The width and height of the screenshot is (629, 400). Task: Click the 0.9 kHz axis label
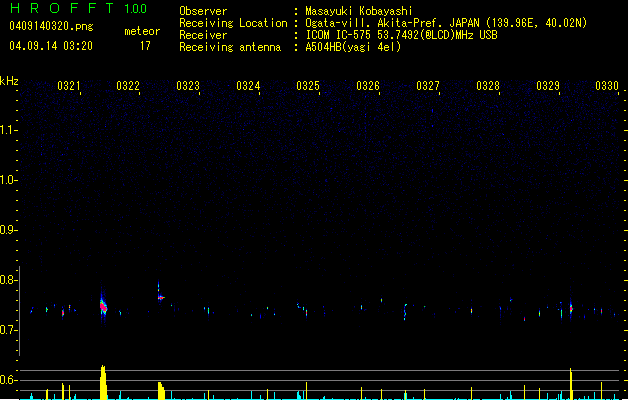pos(8,230)
